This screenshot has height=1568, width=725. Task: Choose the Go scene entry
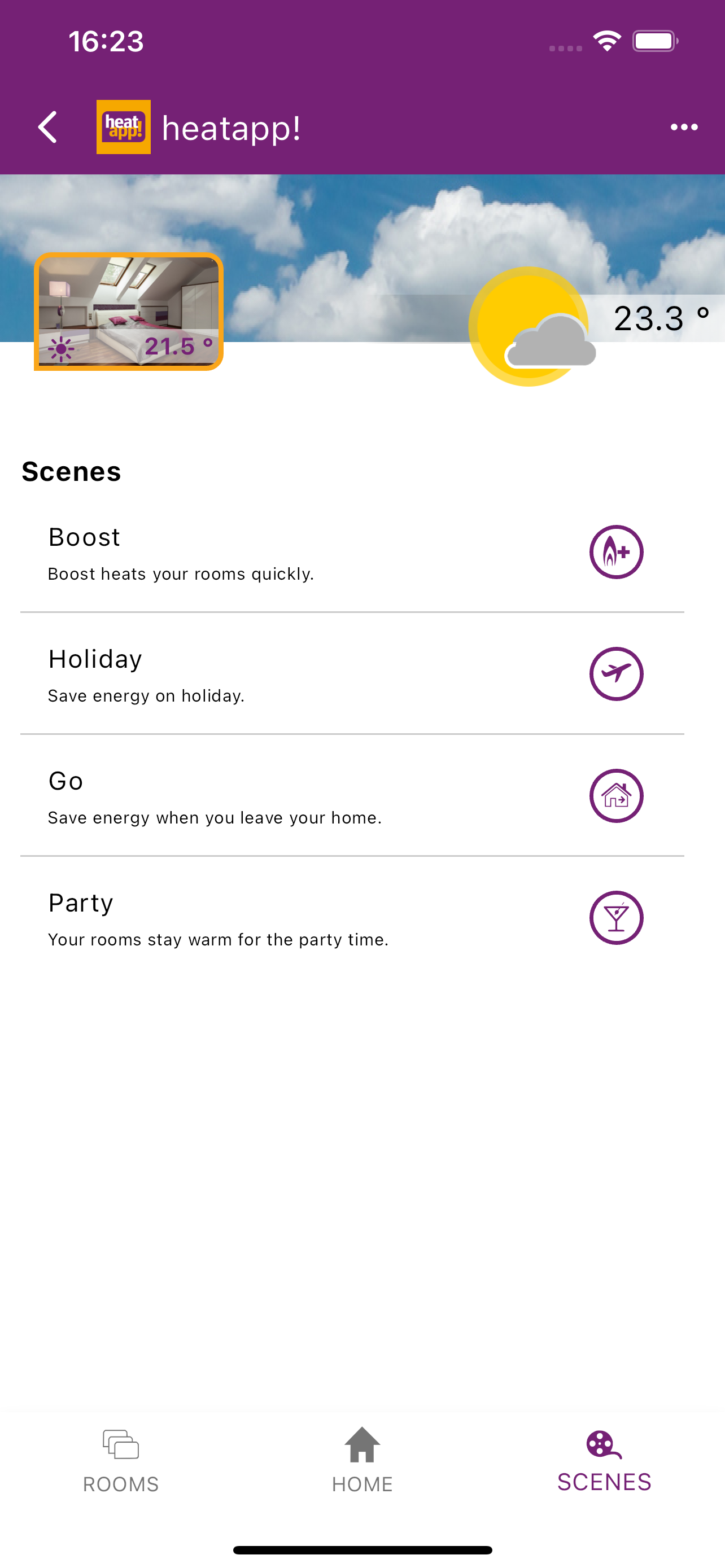(352, 795)
